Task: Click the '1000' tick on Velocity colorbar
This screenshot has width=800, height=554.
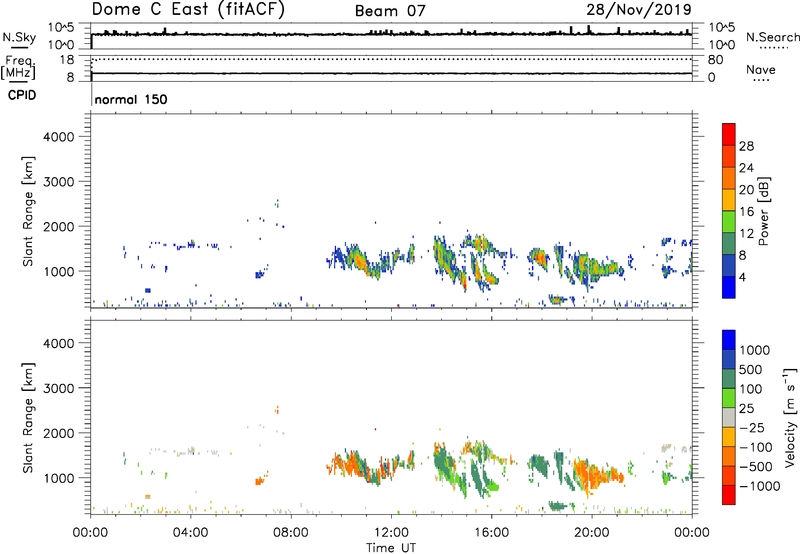Action: (755, 350)
